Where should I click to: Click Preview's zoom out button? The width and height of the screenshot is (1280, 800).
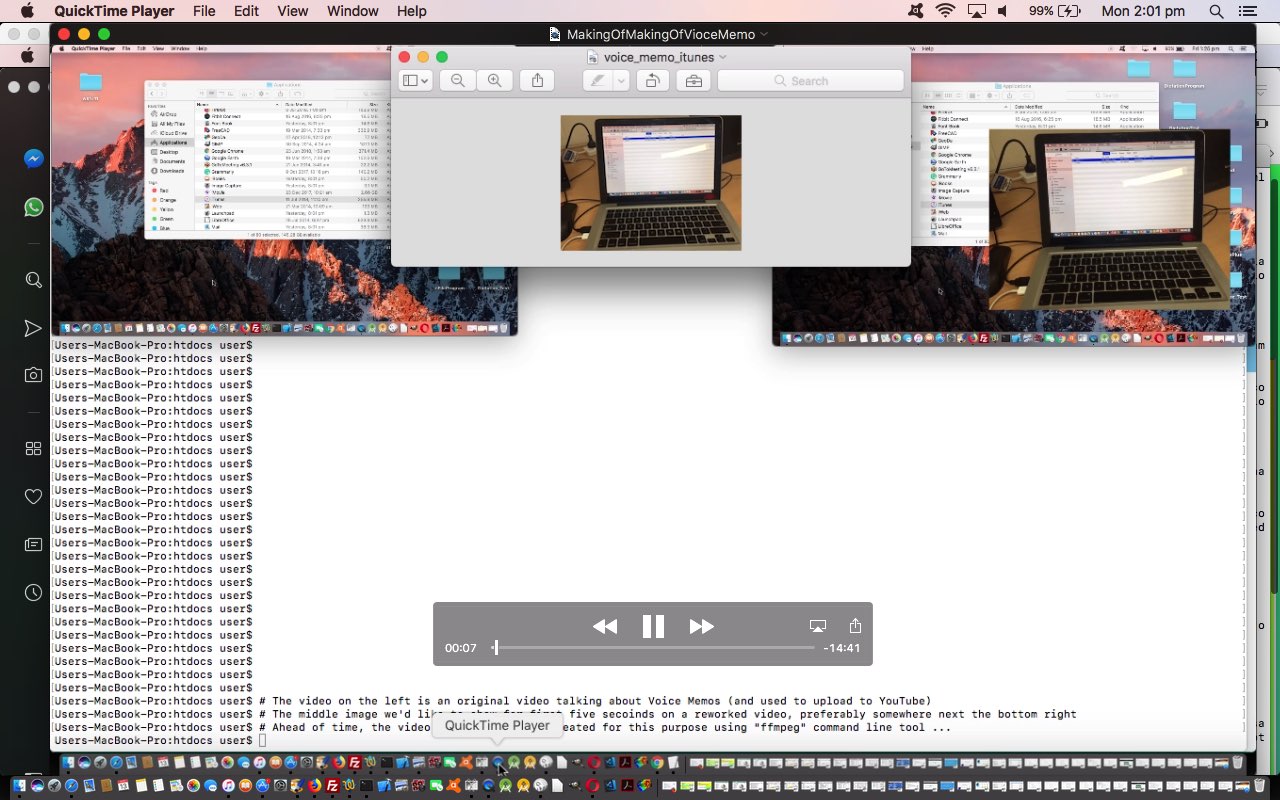458,81
